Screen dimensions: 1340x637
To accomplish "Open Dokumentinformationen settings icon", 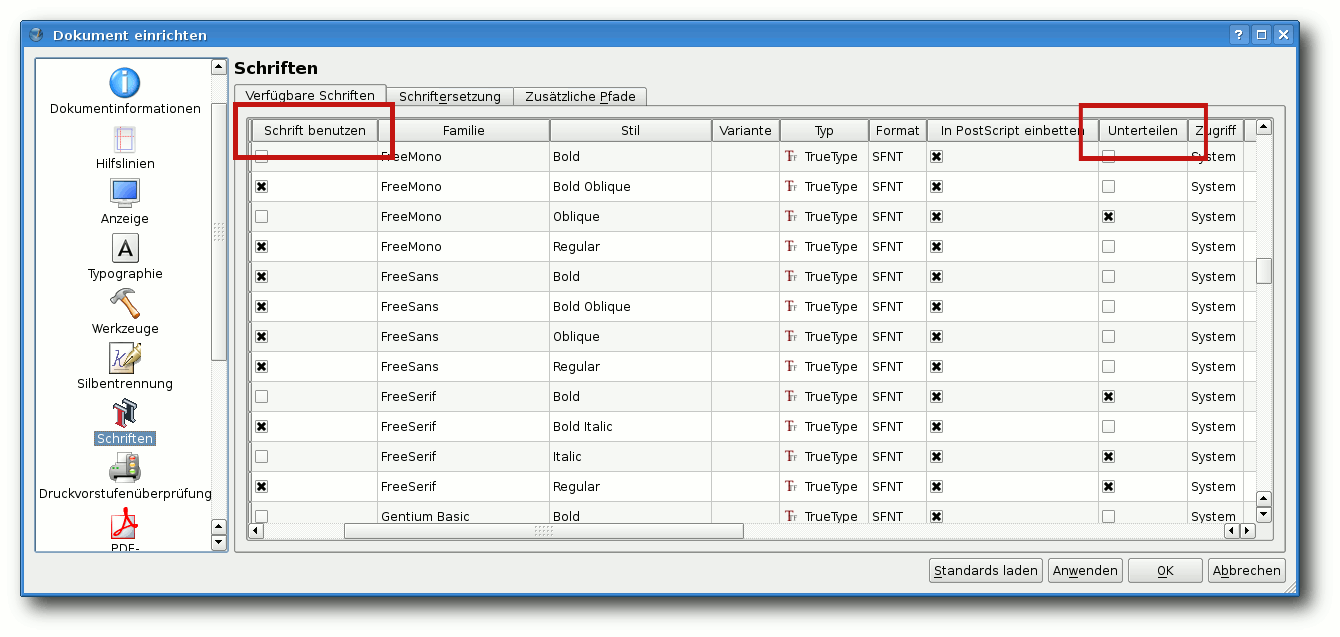I will (x=125, y=83).
